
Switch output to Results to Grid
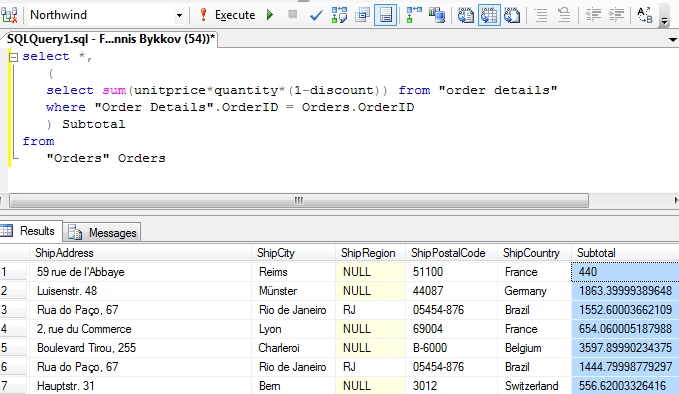pyautogui.click(x=489, y=15)
